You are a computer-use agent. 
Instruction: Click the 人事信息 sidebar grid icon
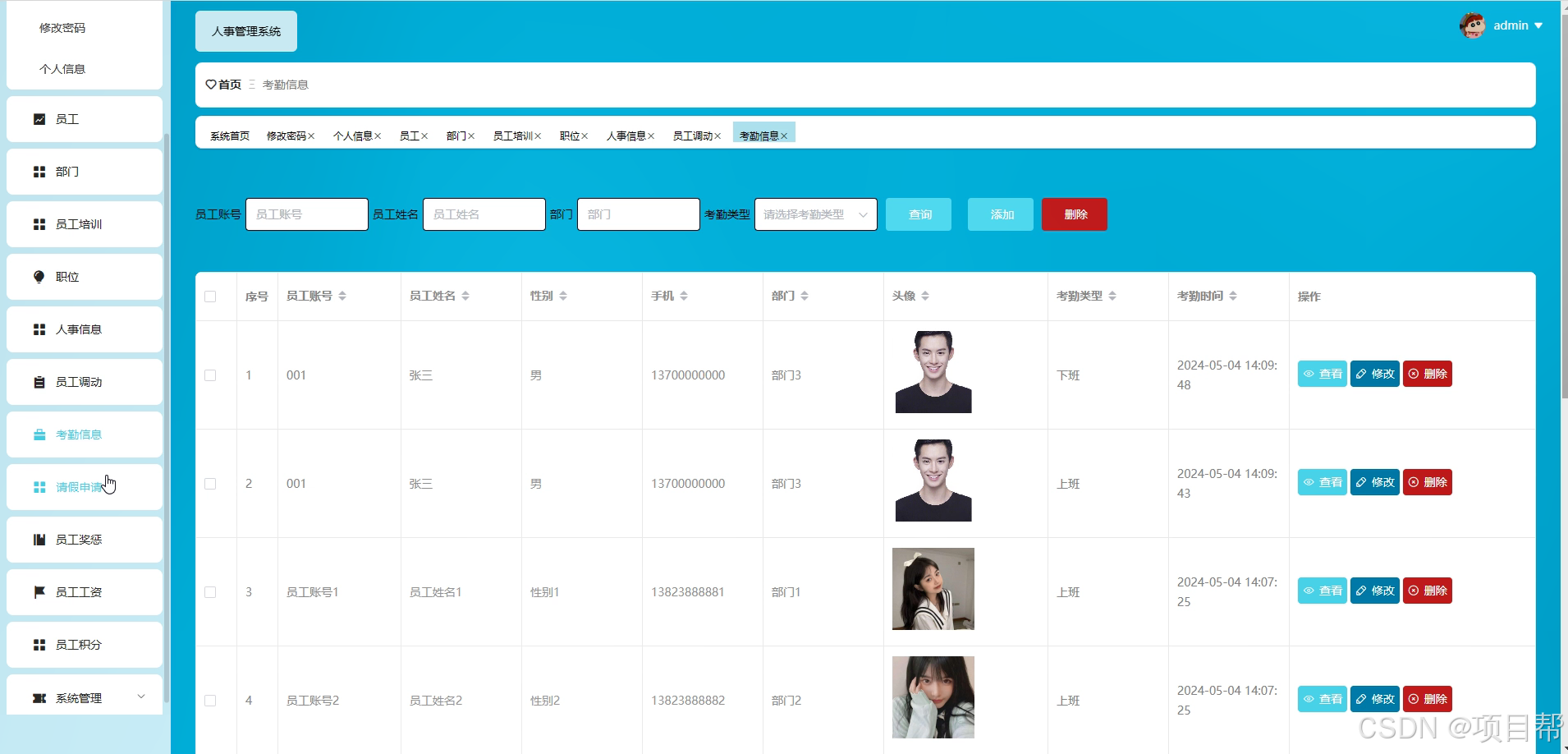[x=39, y=329]
